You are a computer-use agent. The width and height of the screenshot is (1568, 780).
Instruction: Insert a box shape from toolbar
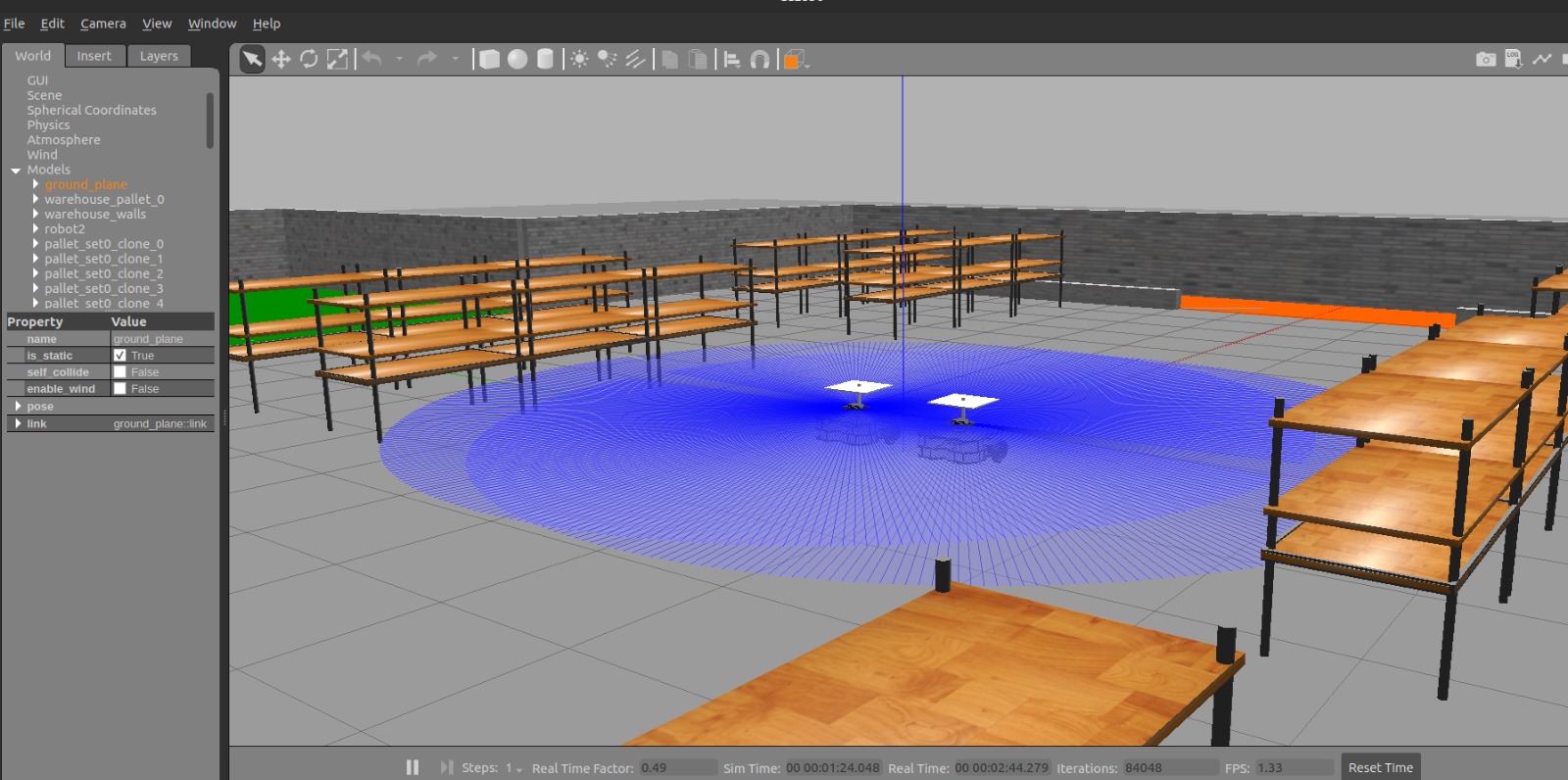[x=489, y=60]
